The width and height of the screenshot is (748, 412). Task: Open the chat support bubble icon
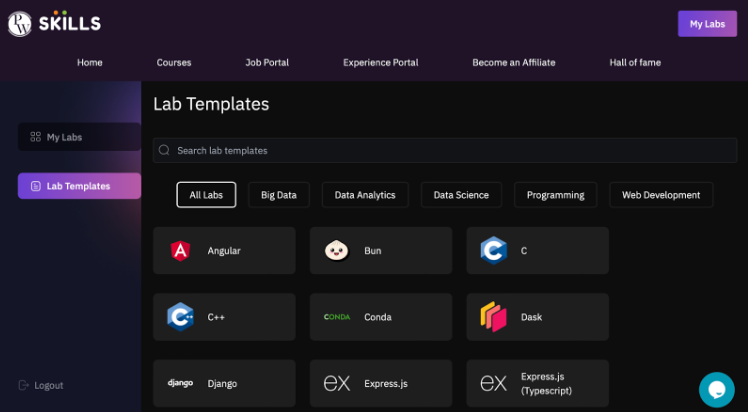[716, 389]
